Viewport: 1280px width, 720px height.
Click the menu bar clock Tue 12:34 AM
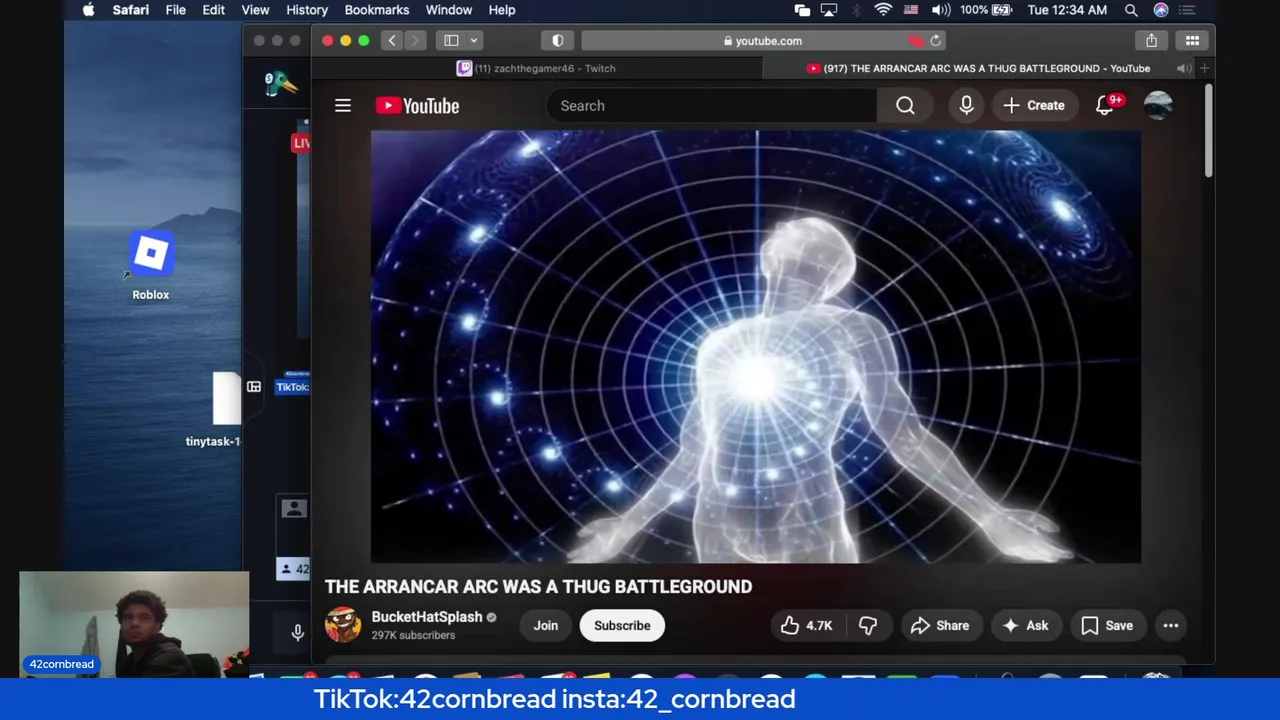point(1067,10)
